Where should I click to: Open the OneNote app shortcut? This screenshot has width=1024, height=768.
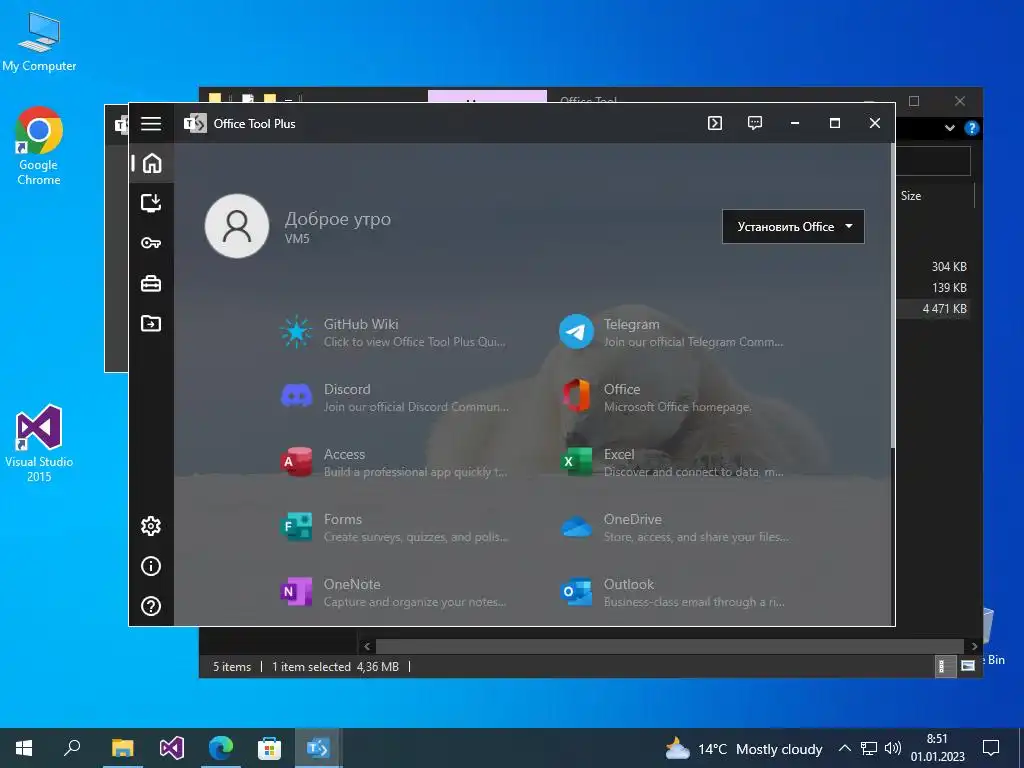point(394,592)
